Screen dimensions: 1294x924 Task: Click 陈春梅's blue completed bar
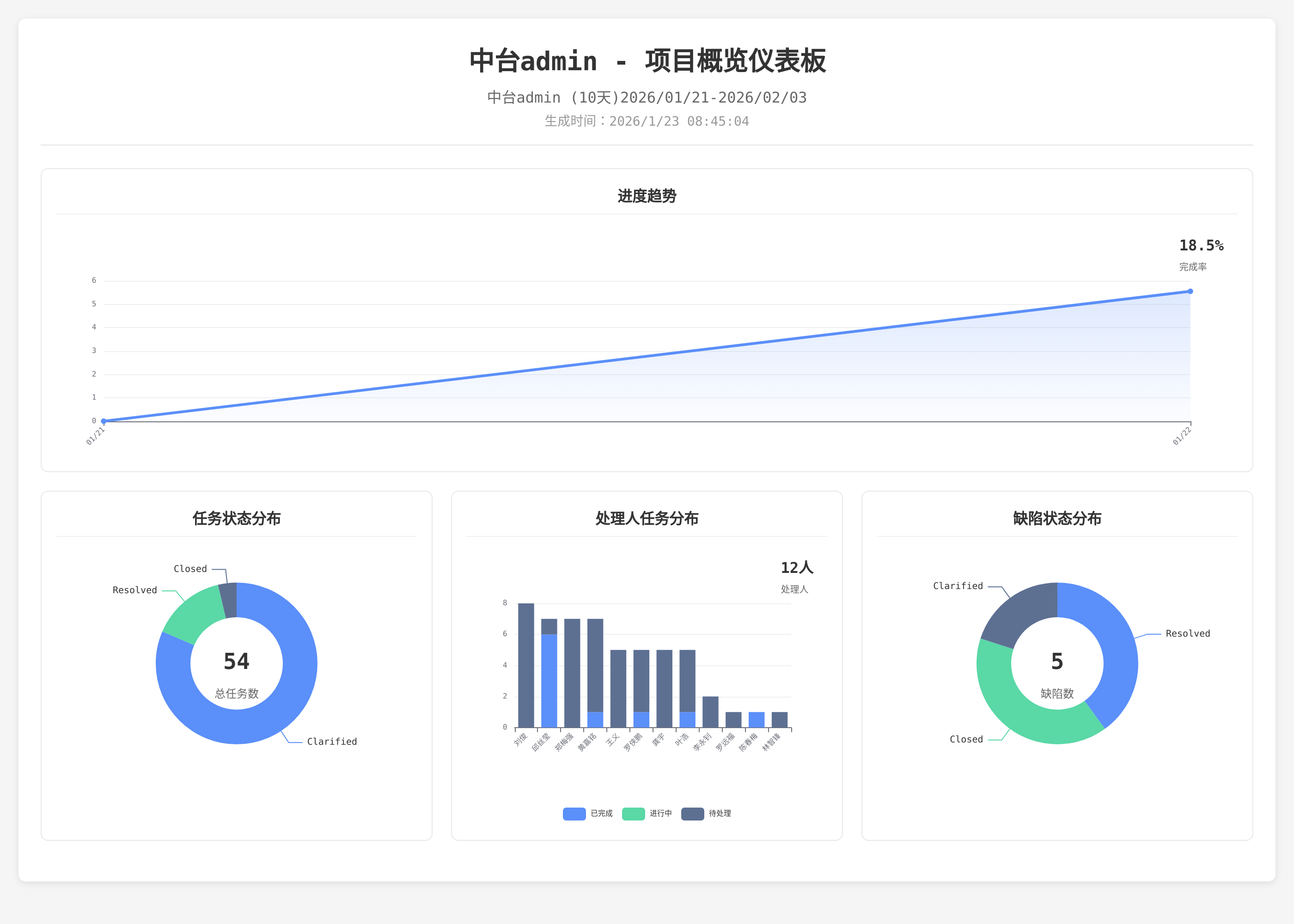(x=756, y=720)
